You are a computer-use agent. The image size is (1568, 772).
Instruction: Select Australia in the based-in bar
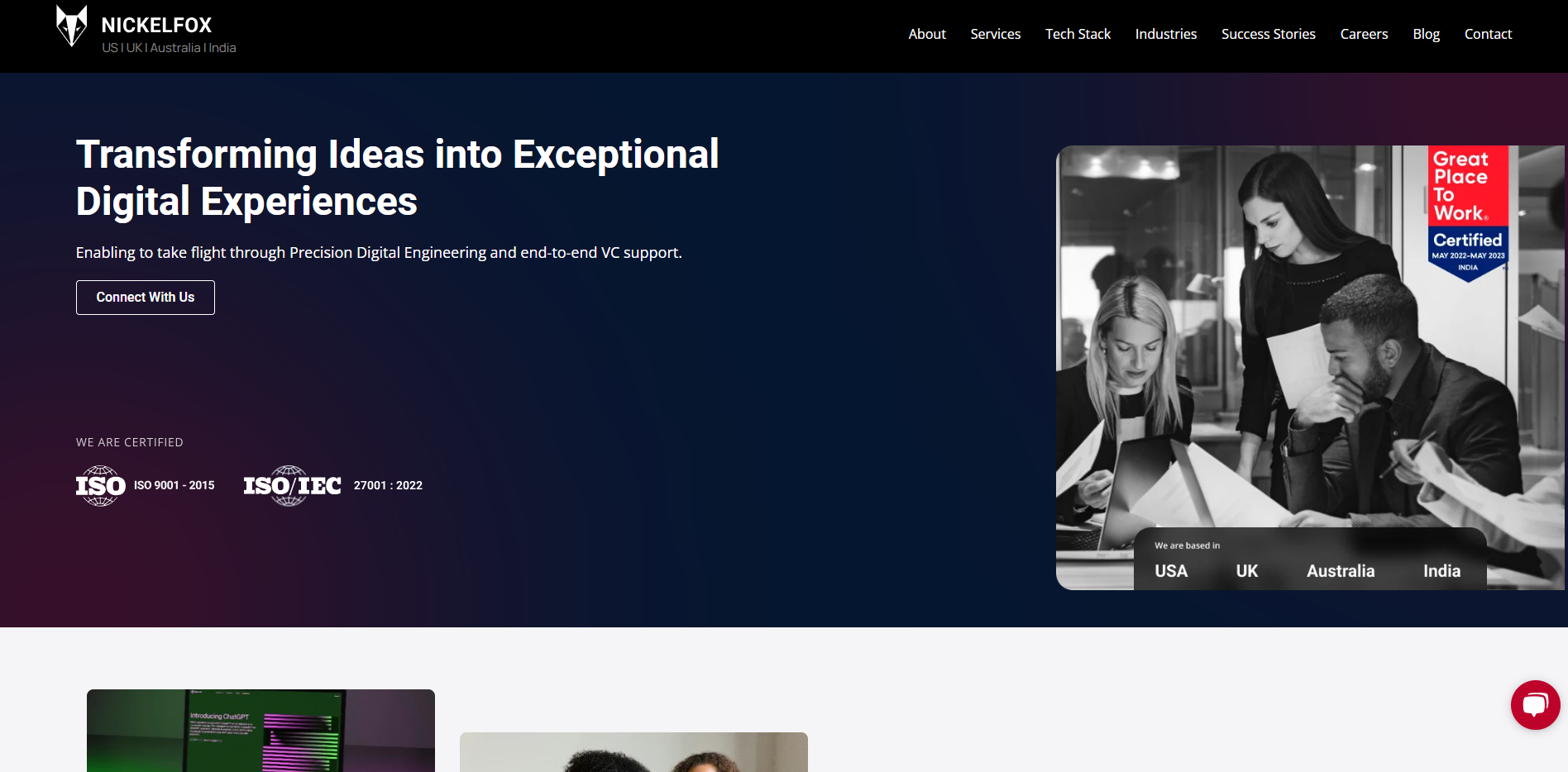pyautogui.click(x=1341, y=571)
